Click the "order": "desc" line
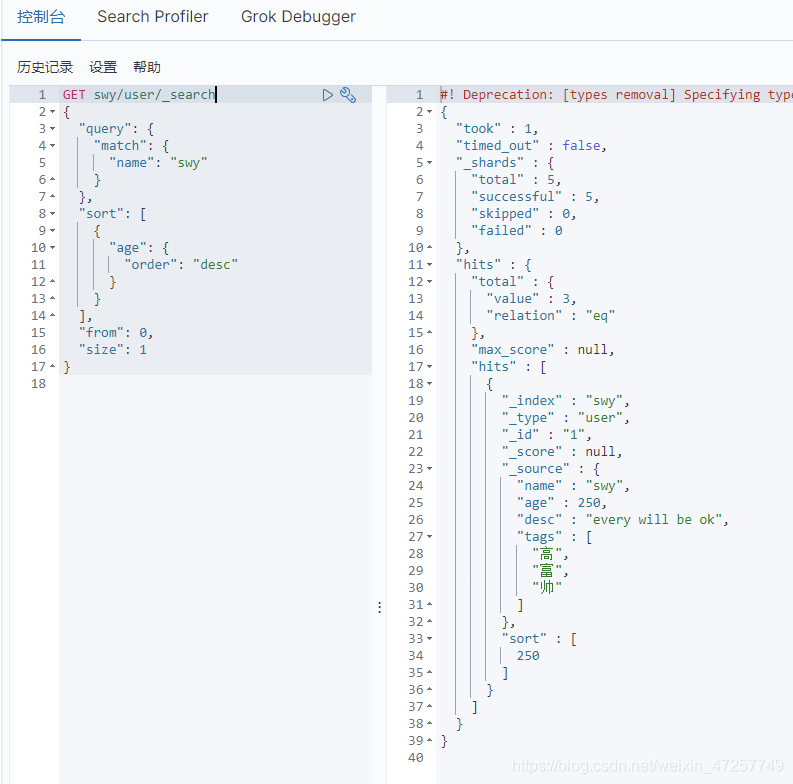 click(x=181, y=265)
